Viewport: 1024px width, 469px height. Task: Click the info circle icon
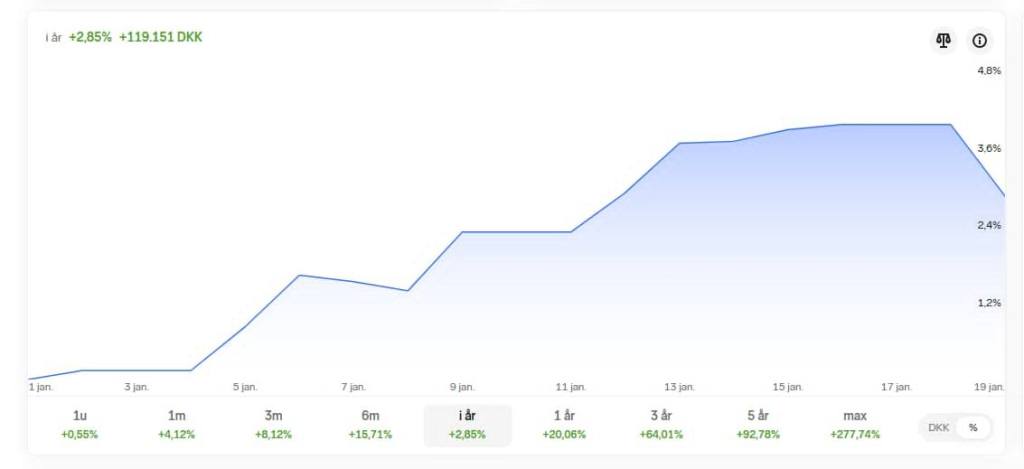[979, 41]
